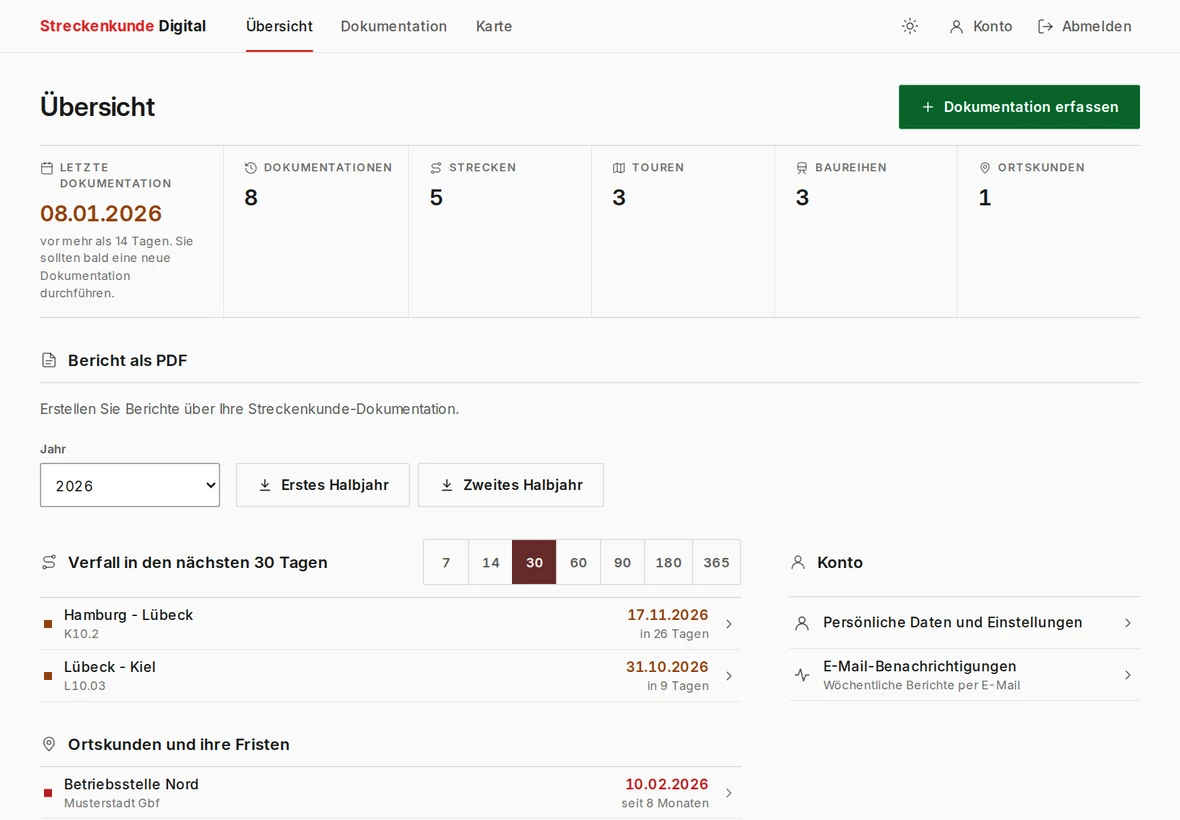Click the download icon in Erstes Halbjahr button
The height and width of the screenshot is (820, 1180).
point(265,485)
